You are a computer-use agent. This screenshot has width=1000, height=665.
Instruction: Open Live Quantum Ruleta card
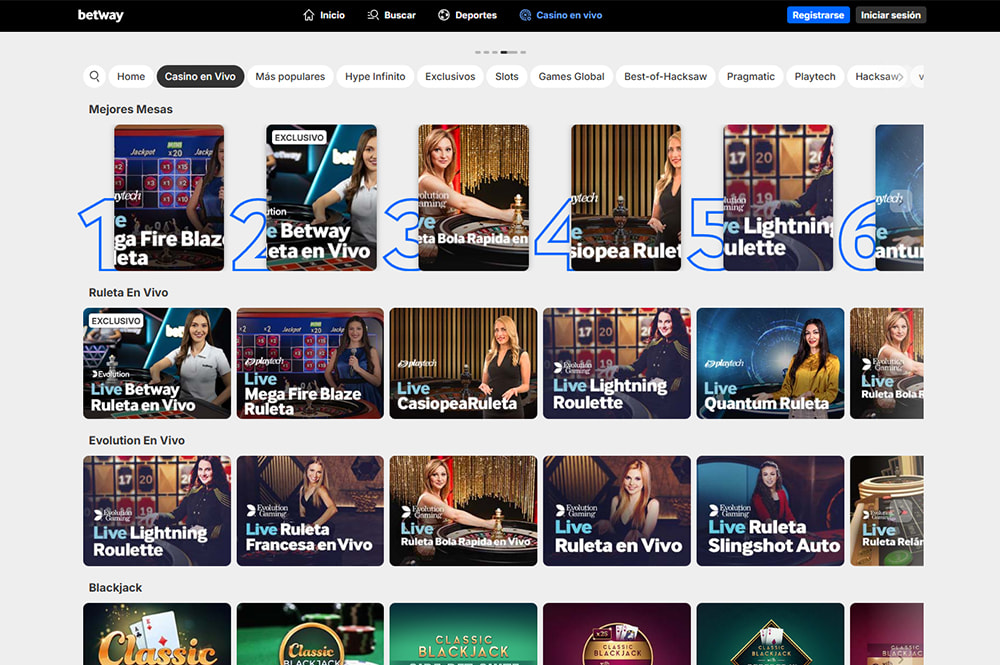770,363
